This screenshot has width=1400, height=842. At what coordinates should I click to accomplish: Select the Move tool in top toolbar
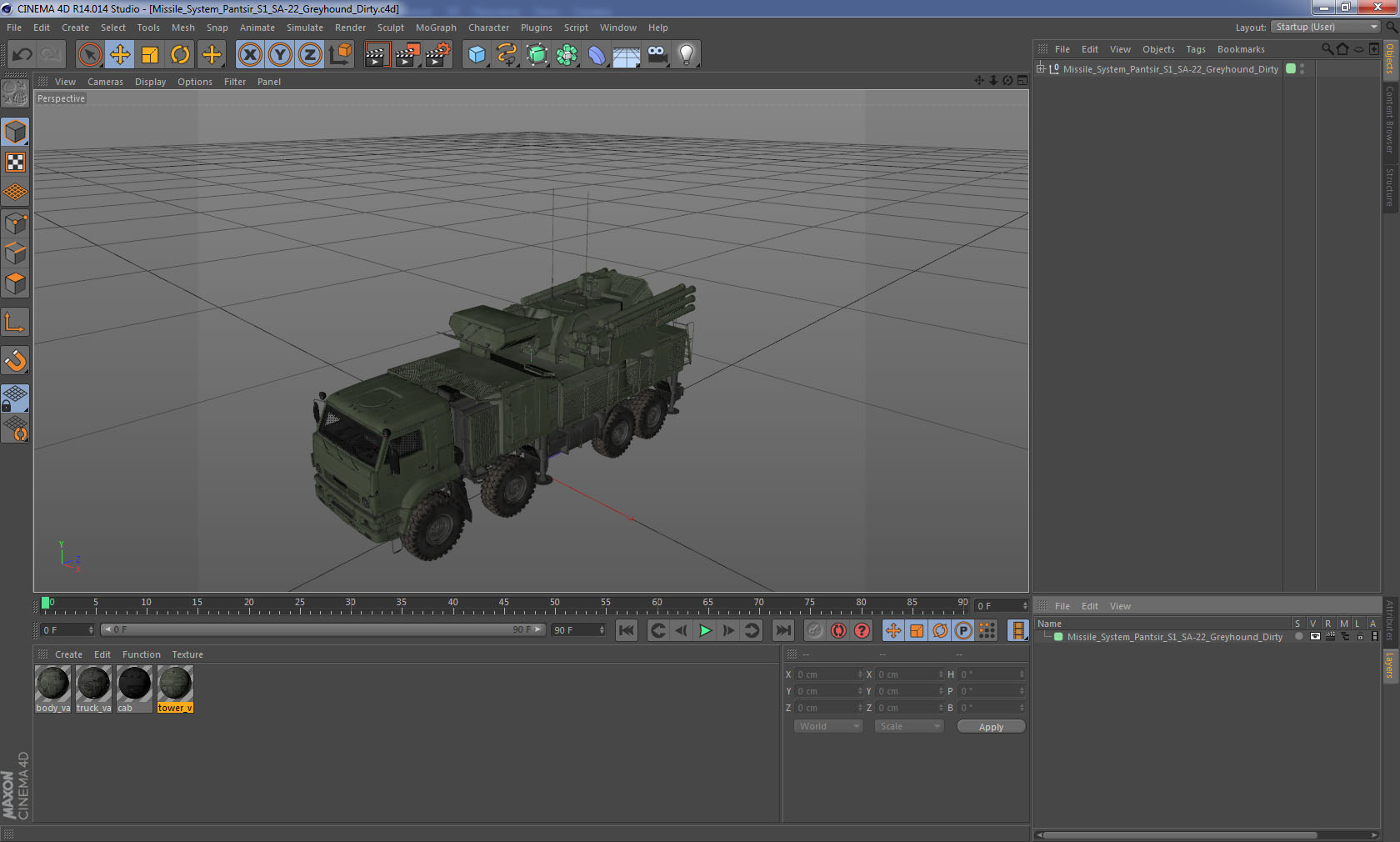[120, 55]
